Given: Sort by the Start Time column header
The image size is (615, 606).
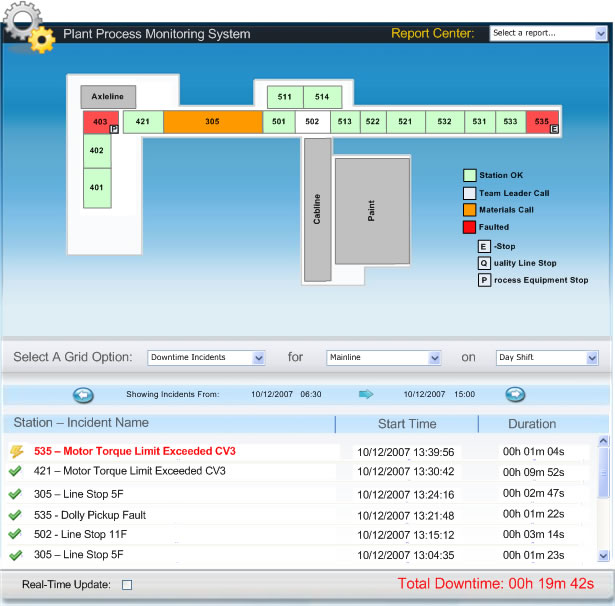Looking at the screenshot, I should point(407,424).
